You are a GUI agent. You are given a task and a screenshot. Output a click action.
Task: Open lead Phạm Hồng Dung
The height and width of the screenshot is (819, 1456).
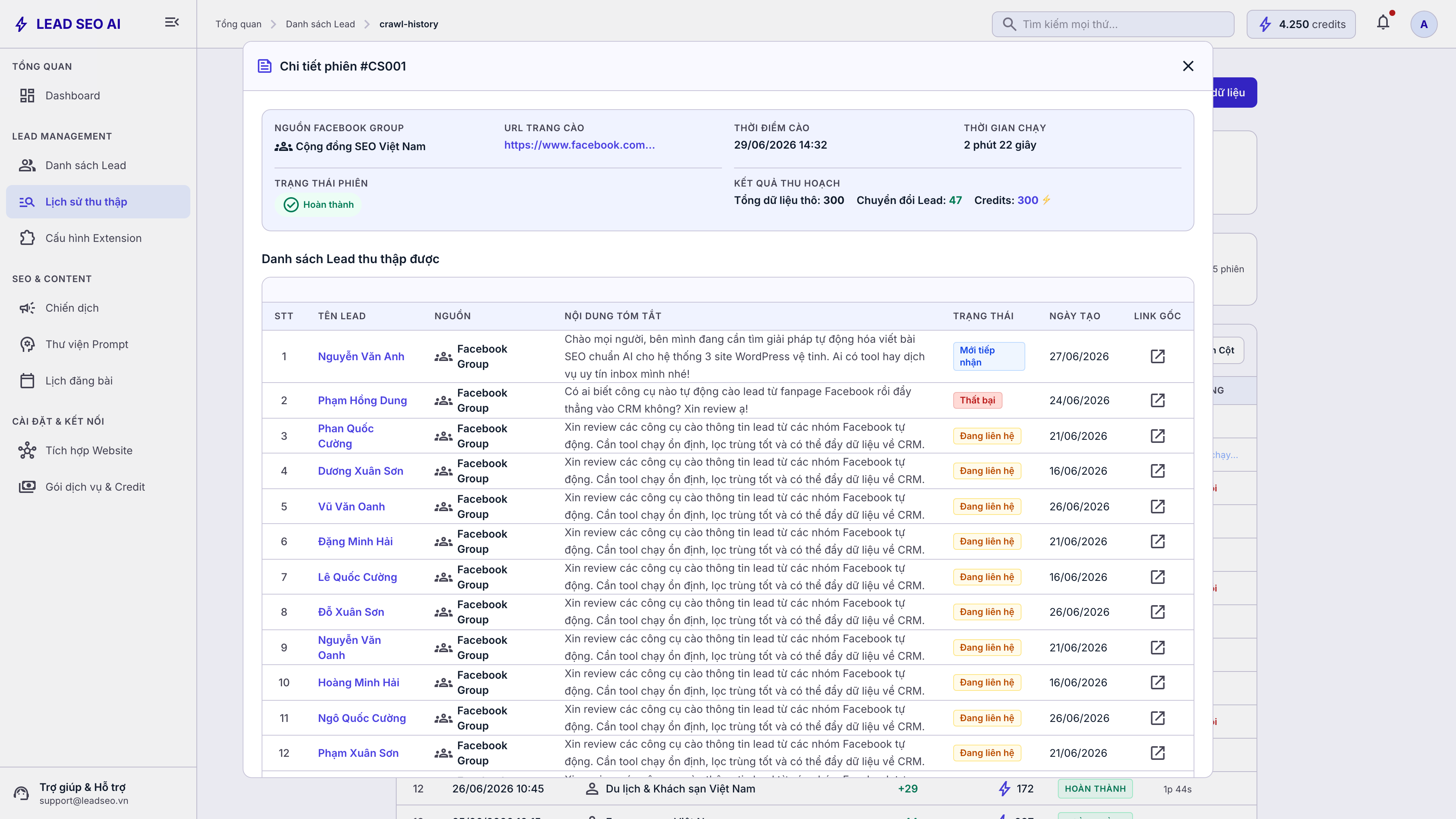(362, 401)
